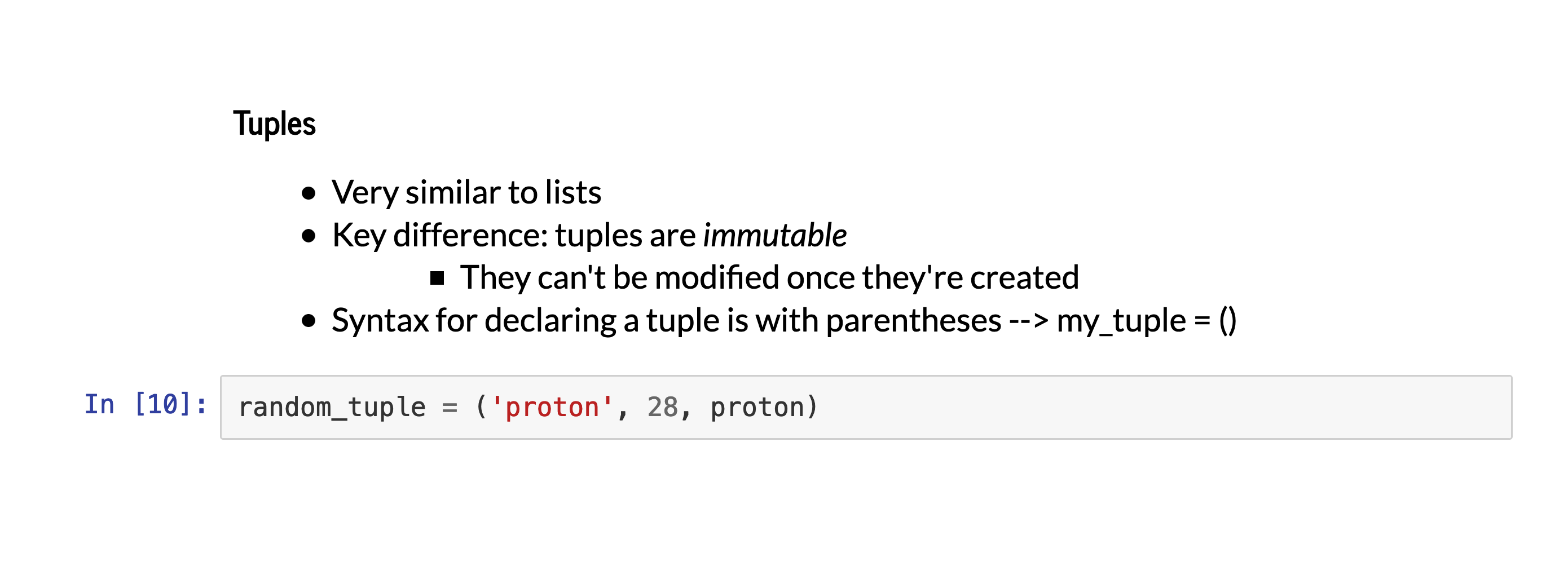This screenshot has width=1568, height=583.
Task: Click the 'They can't be modified' sub-bullet text
Action: point(769,278)
